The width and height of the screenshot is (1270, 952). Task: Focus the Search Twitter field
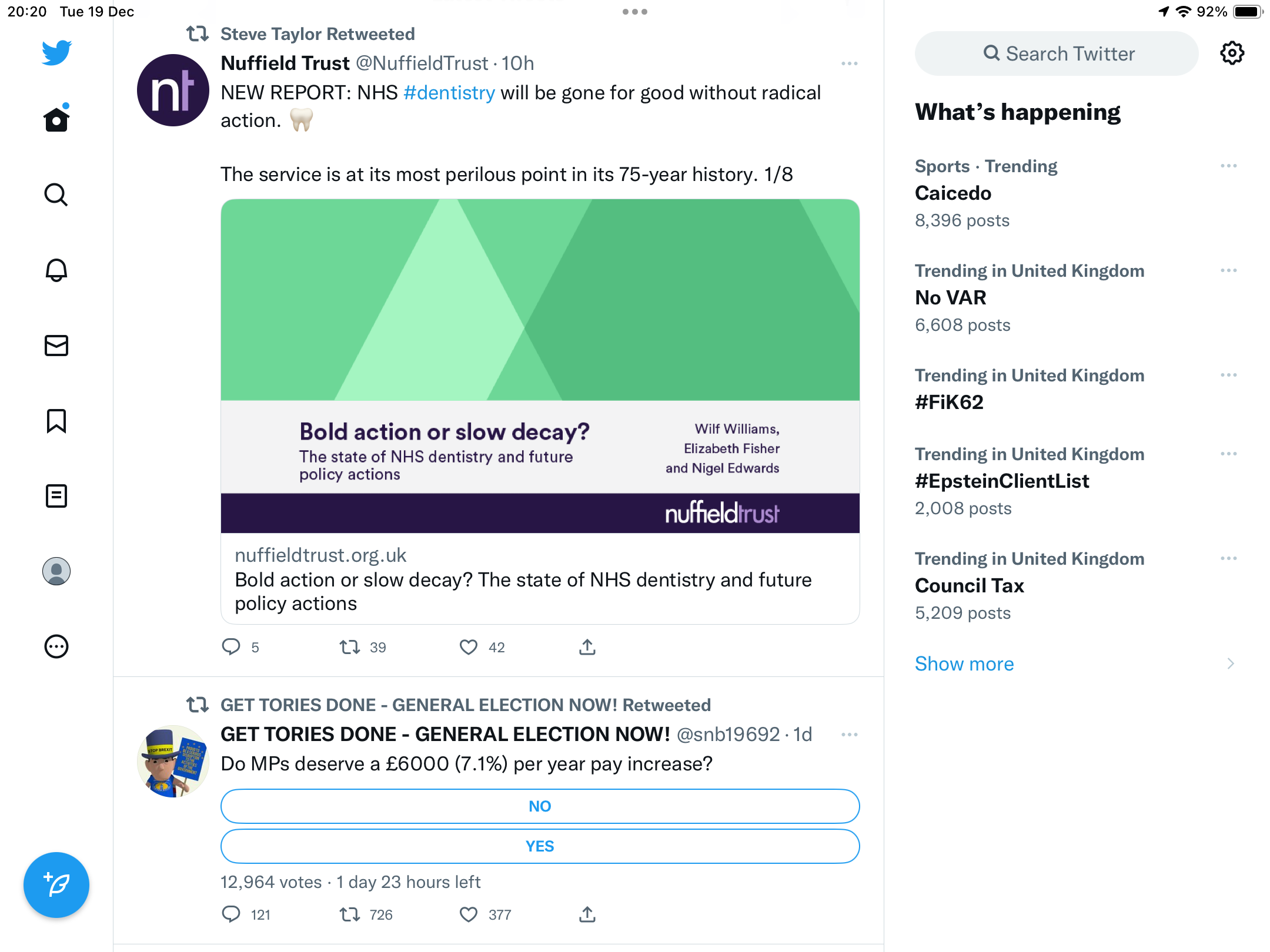[x=1057, y=53]
